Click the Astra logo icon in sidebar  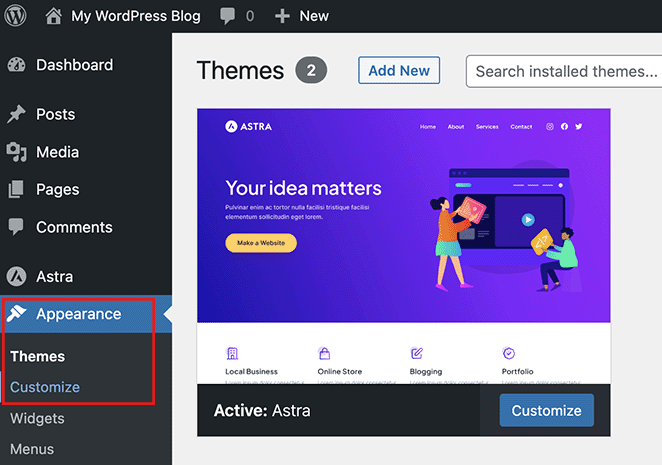tap(16, 277)
